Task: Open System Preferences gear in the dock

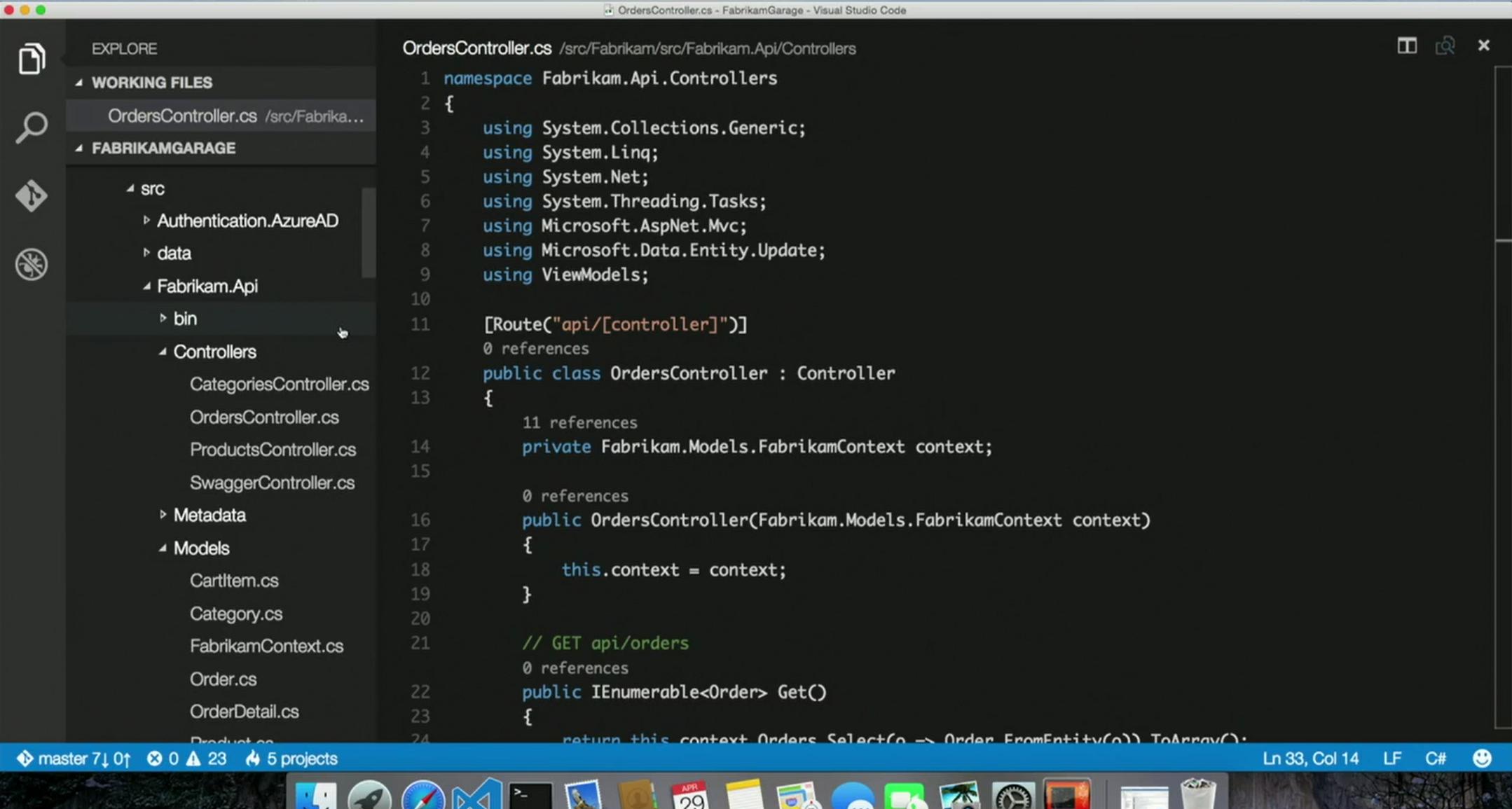Action: point(1013,796)
